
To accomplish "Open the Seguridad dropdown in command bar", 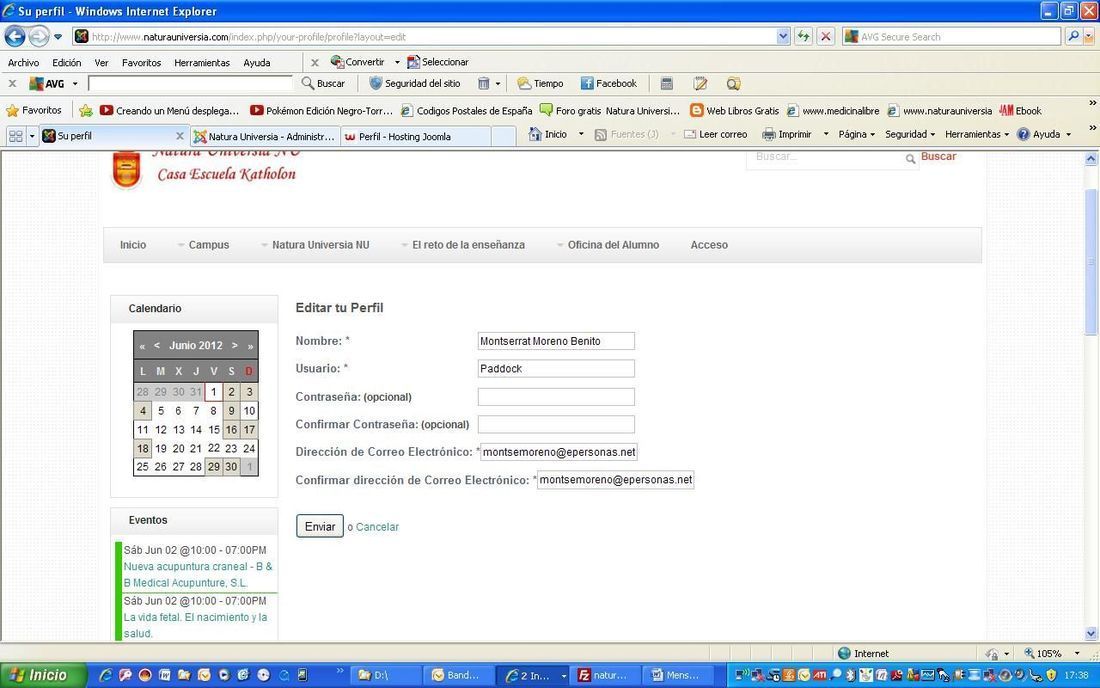I will tap(910, 134).
